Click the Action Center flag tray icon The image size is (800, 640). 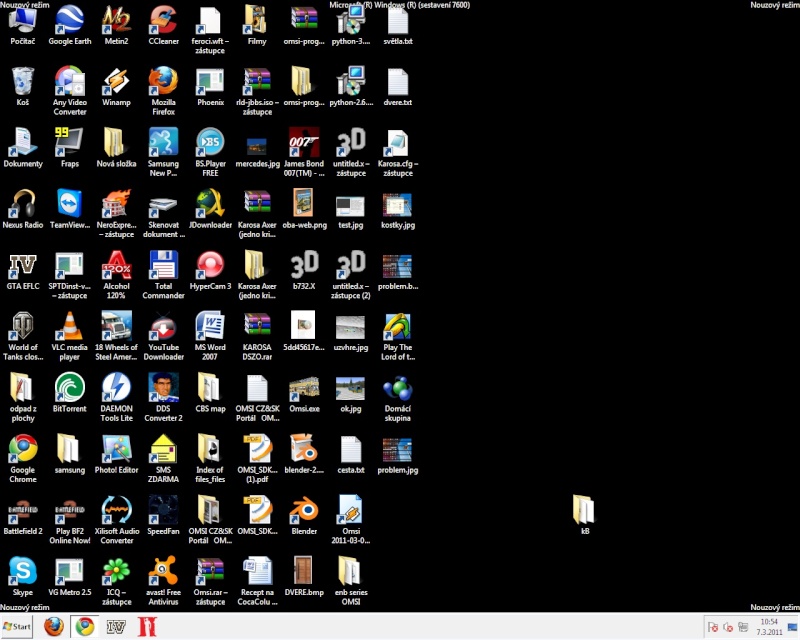click(x=713, y=627)
